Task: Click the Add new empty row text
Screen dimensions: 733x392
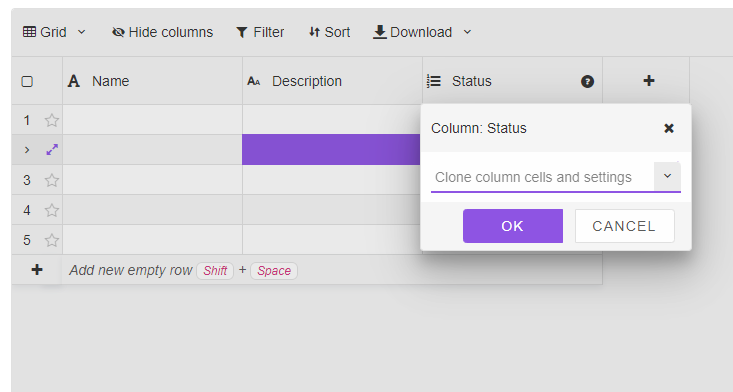Action: [130, 270]
